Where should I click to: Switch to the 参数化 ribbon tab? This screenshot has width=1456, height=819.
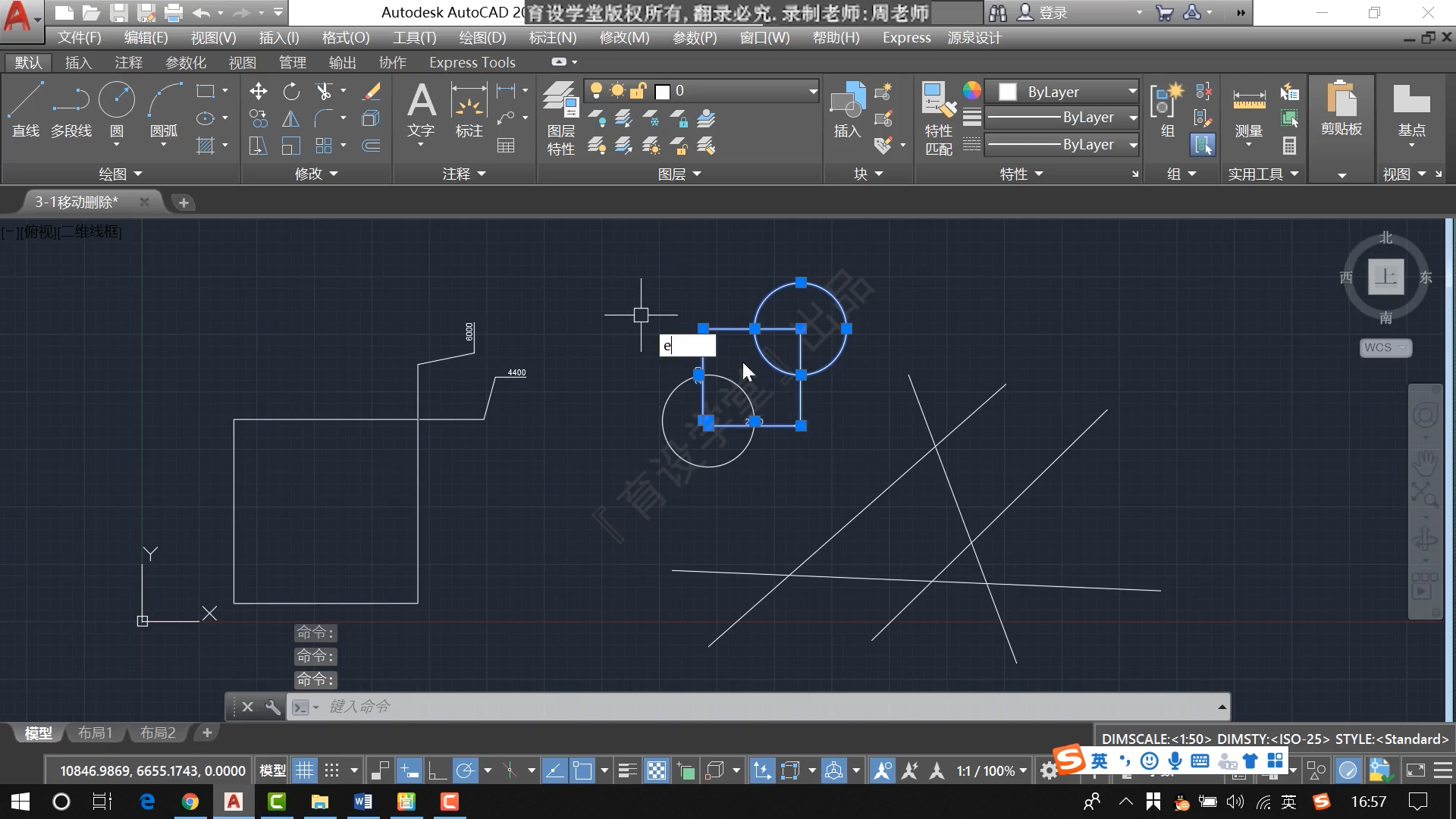click(x=186, y=62)
